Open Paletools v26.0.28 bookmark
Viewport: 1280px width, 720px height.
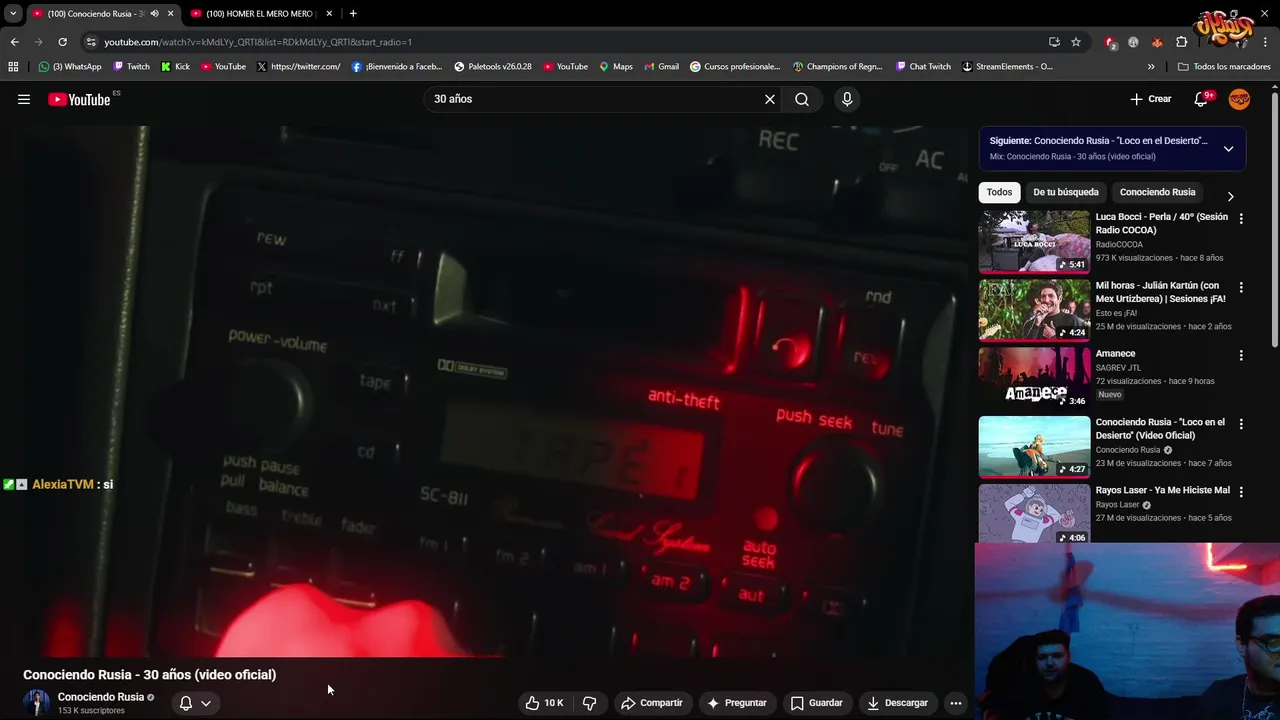pos(493,66)
